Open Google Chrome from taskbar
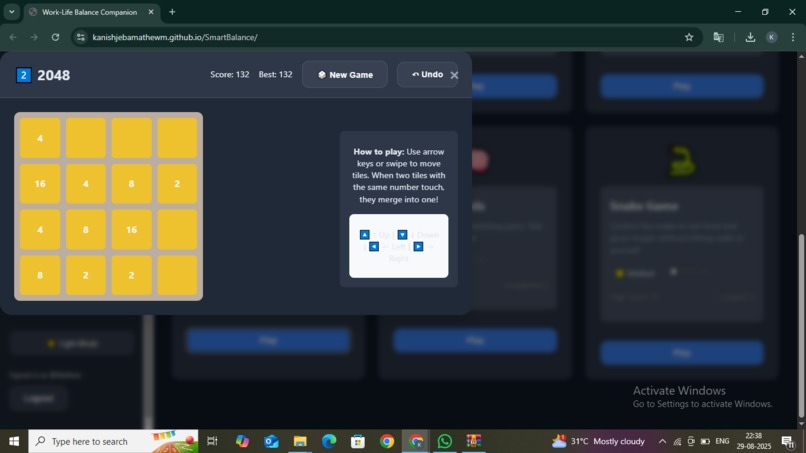Screen dimensions: 806x453 387,441
